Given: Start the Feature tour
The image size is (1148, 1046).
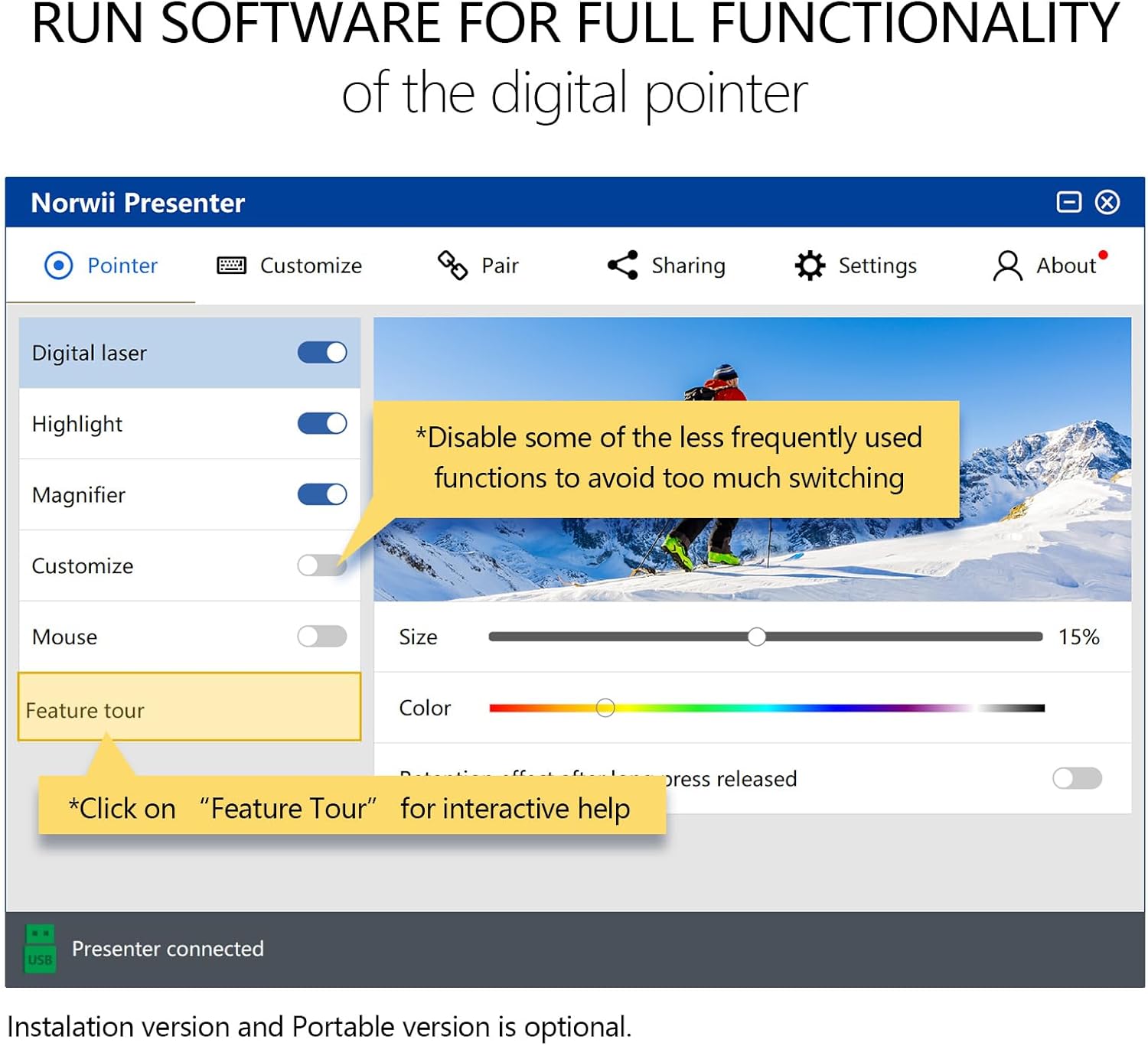Looking at the screenshot, I should (x=85, y=710).
